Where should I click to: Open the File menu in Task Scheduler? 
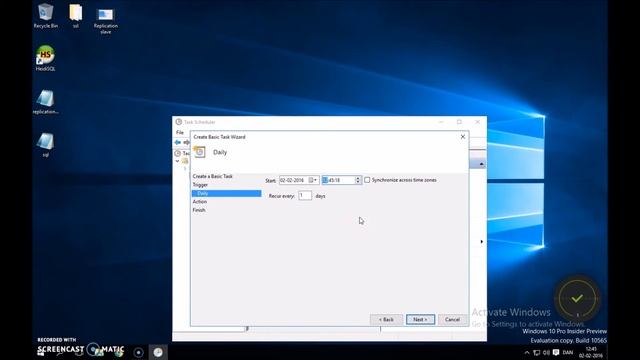180,133
